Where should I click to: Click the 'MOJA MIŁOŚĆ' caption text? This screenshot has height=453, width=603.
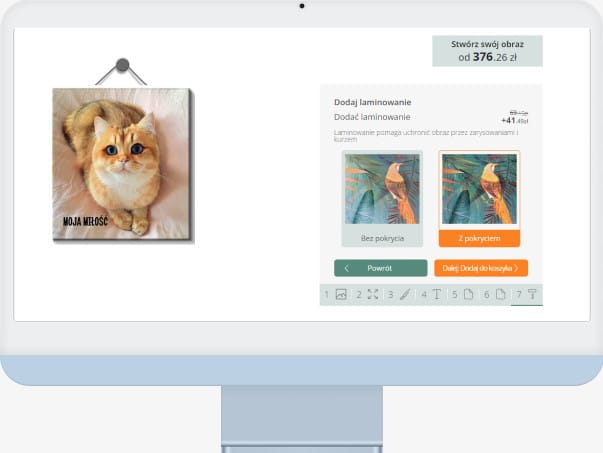(85, 220)
